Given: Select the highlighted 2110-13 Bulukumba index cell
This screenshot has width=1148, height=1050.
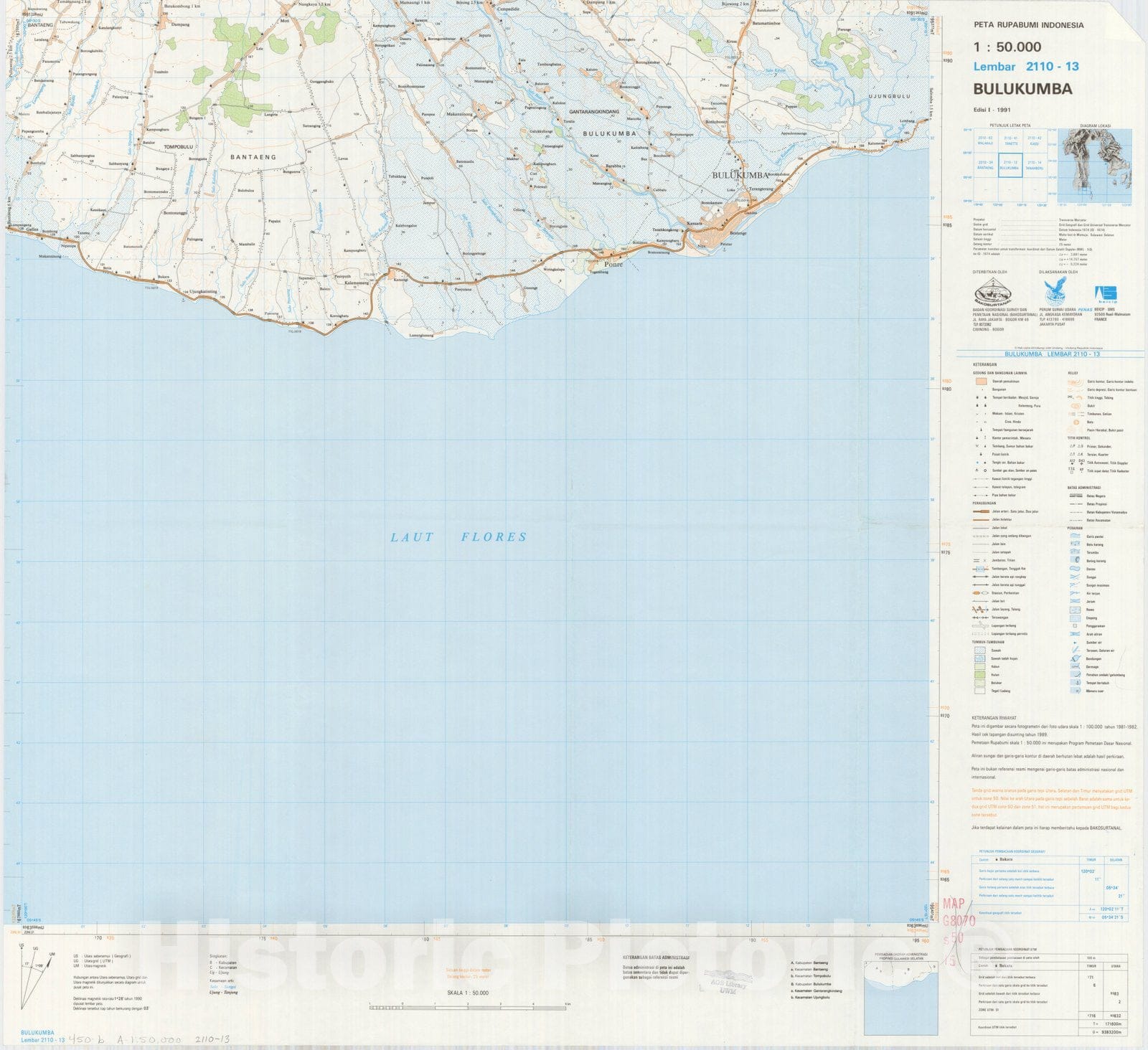Looking at the screenshot, I should [1010, 164].
